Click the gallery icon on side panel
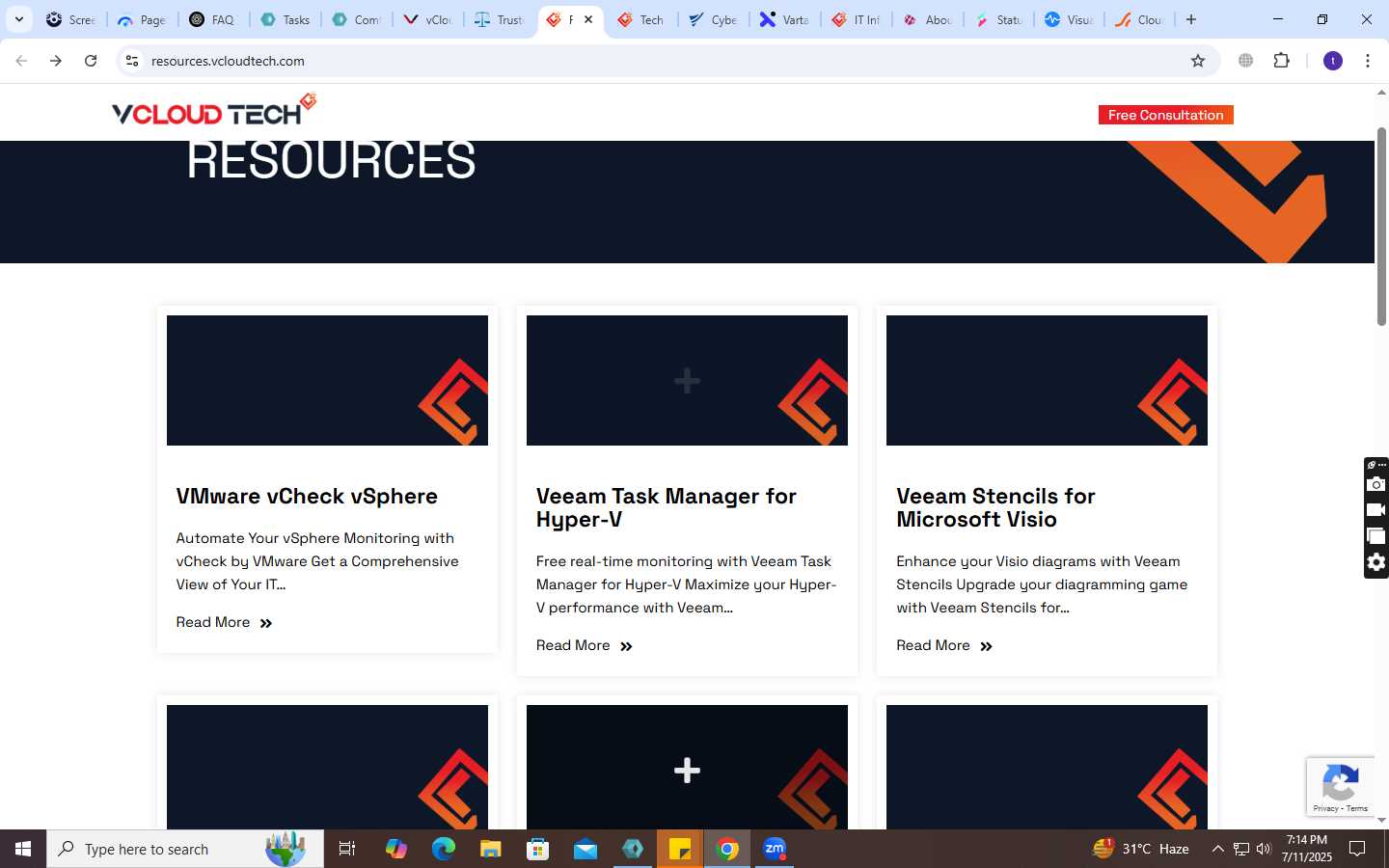Viewport: 1389px width, 868px height. [1376, 536]
